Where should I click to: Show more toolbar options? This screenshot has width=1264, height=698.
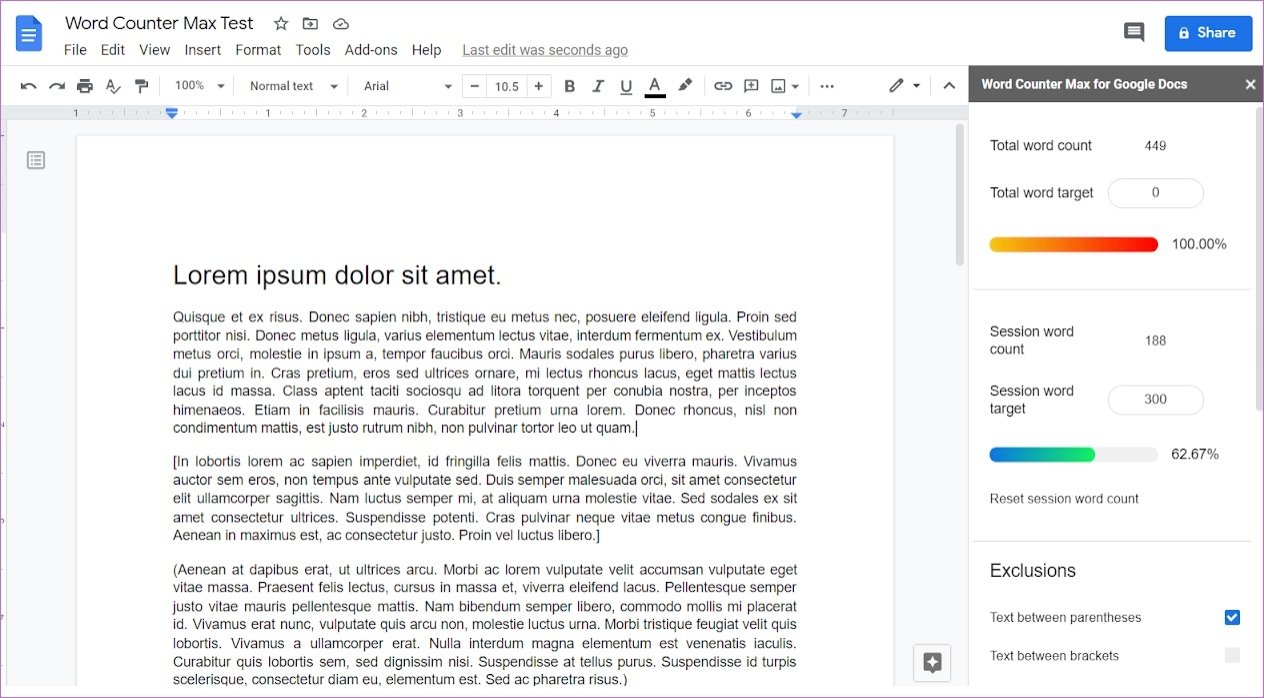pos(827,86)
